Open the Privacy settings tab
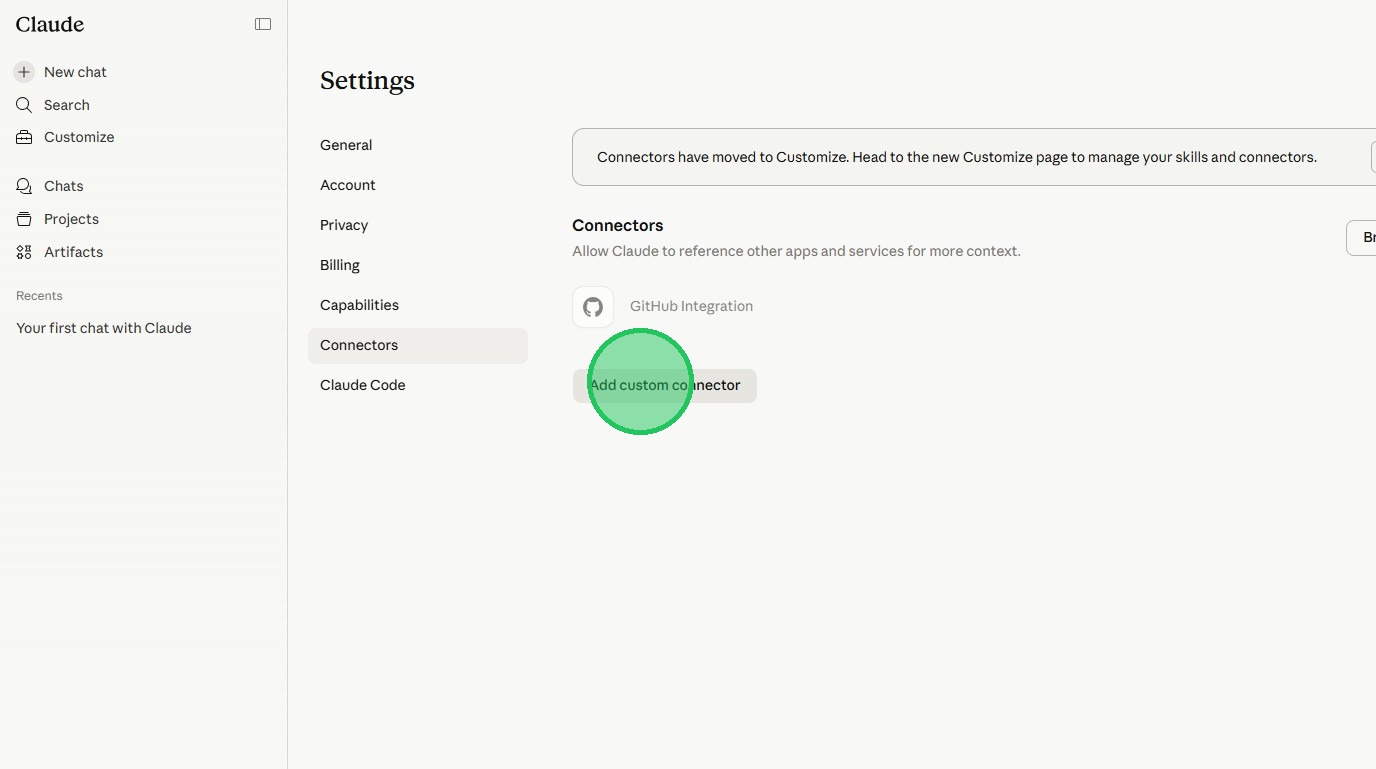1376x769 pixels. [418, 225]
